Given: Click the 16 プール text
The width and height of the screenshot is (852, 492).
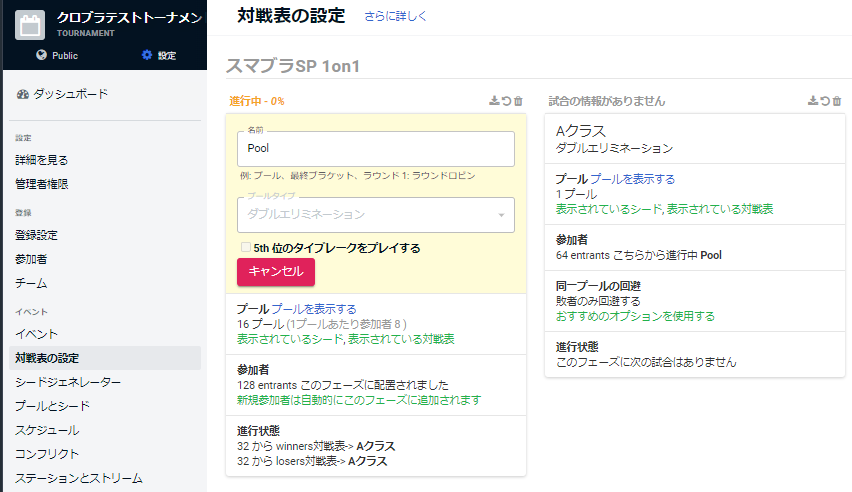Looking at the screenshot, I should [x=260, y=324].
